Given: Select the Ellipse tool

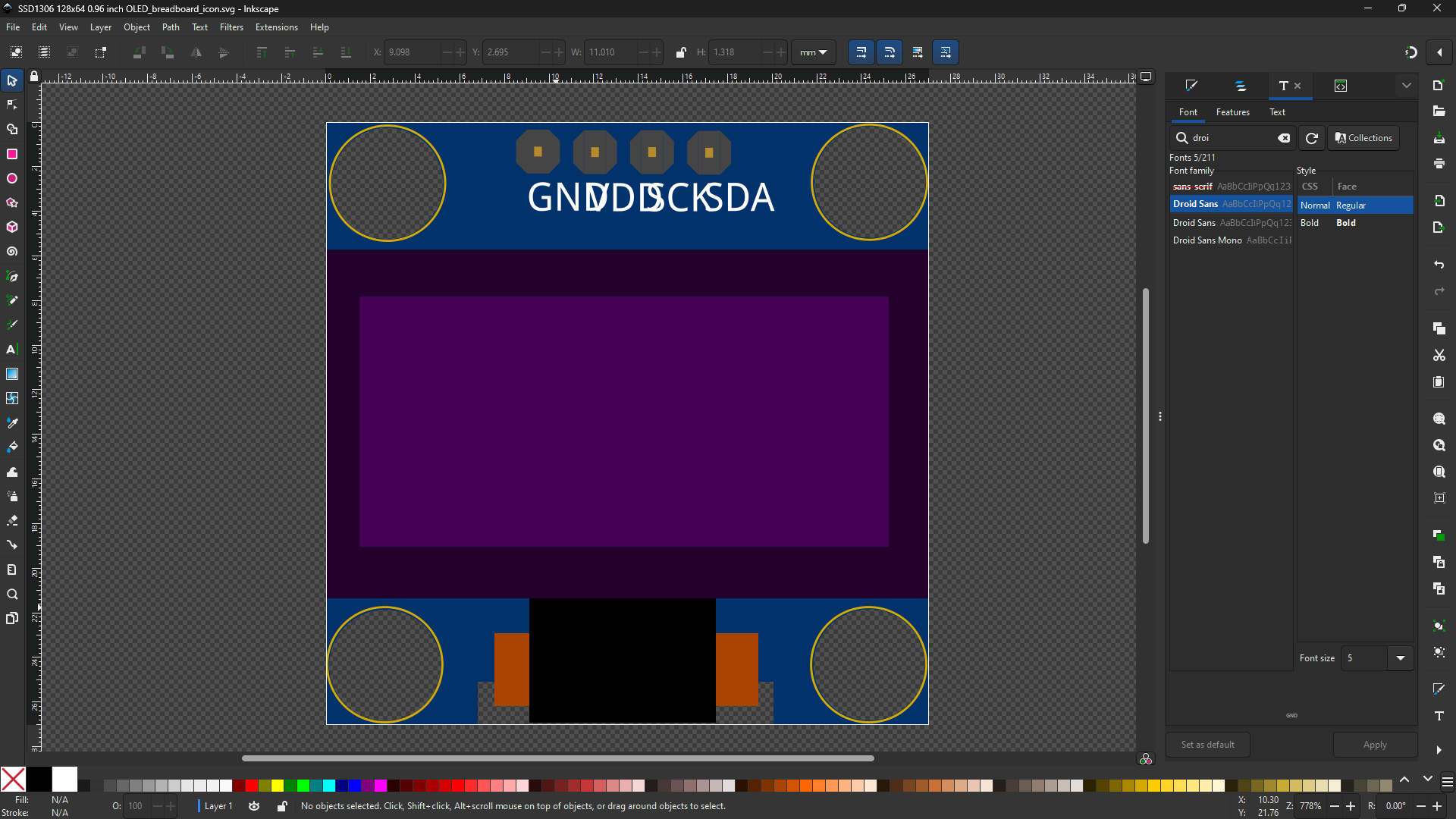Looking at the screenshot, I should (x=13, y=178).
